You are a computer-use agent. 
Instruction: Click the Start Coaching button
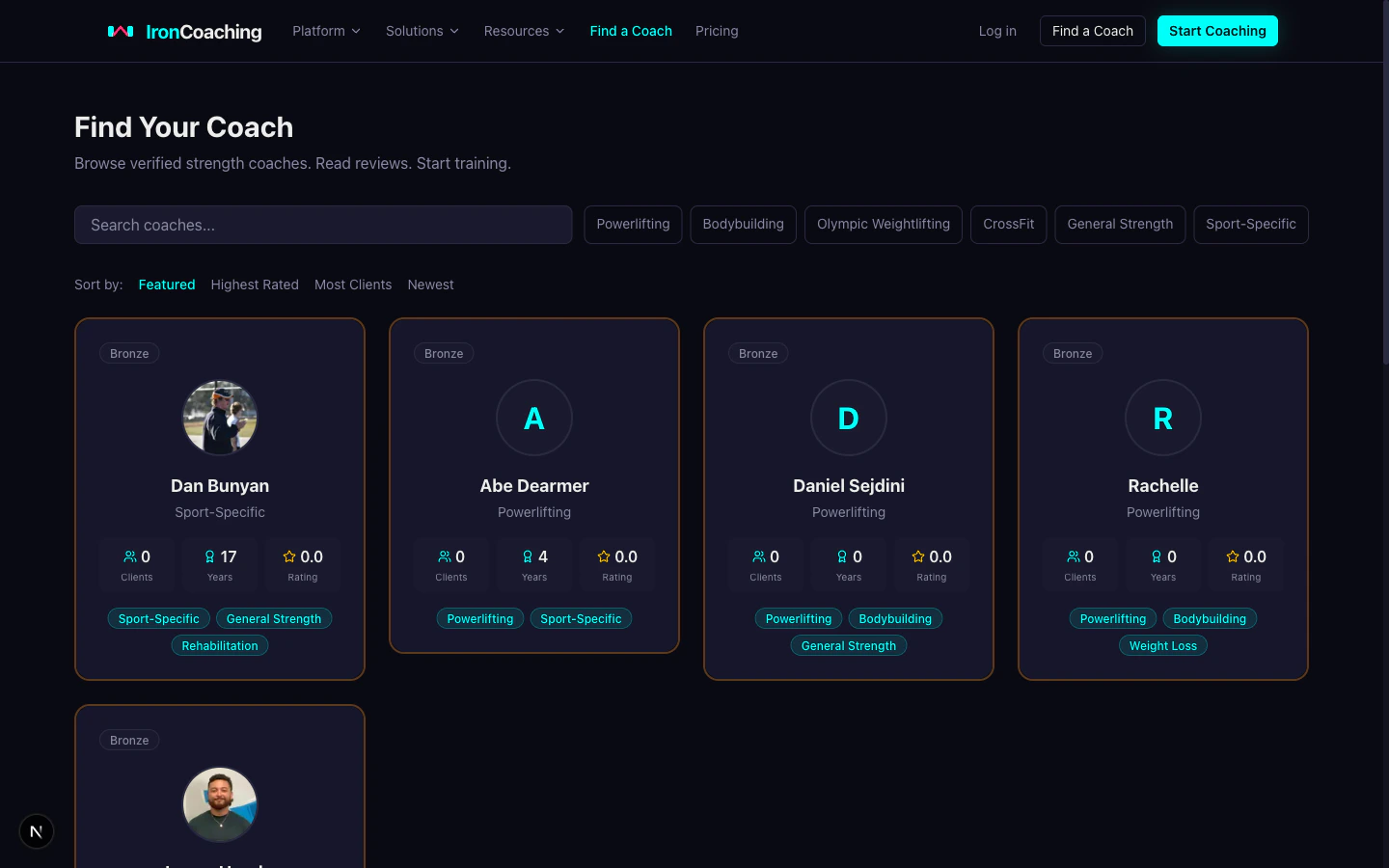point(1217,31)
